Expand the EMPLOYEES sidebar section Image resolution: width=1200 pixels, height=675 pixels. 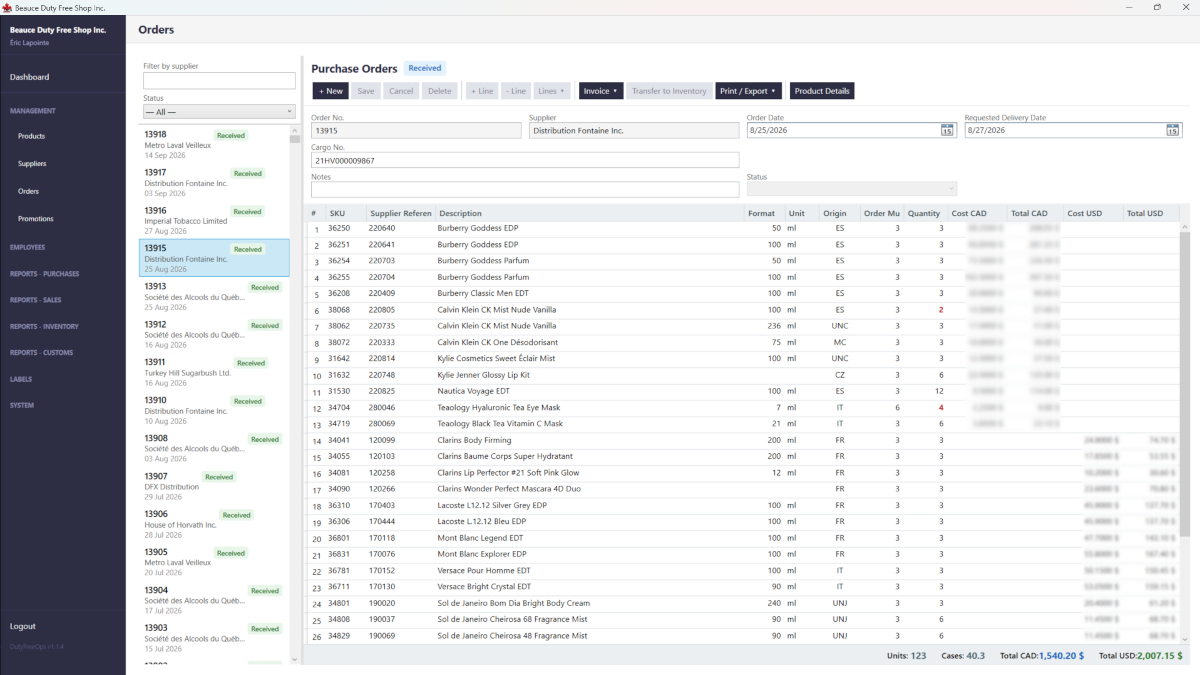(28, 247)
